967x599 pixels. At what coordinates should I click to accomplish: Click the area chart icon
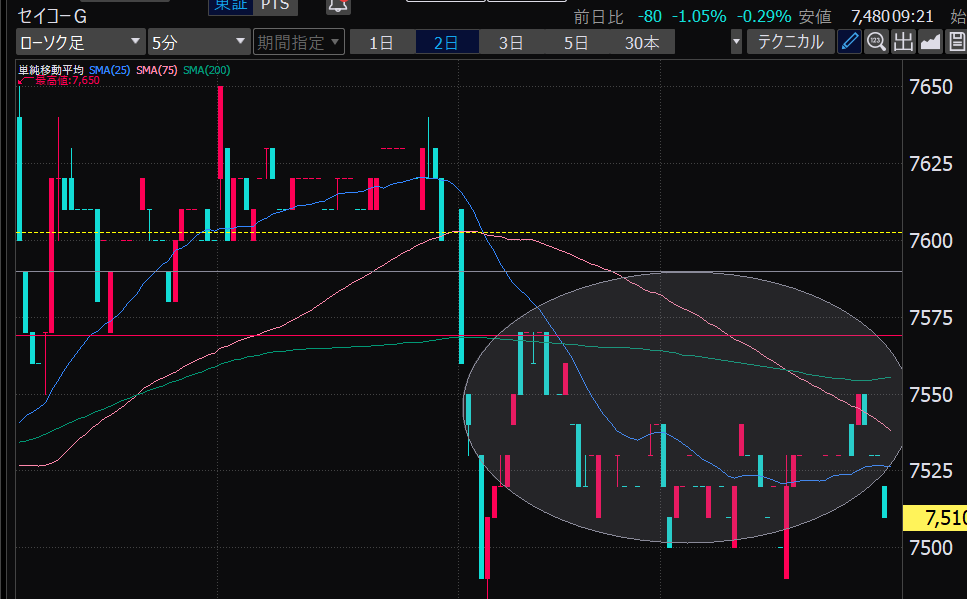pos(930,42)
